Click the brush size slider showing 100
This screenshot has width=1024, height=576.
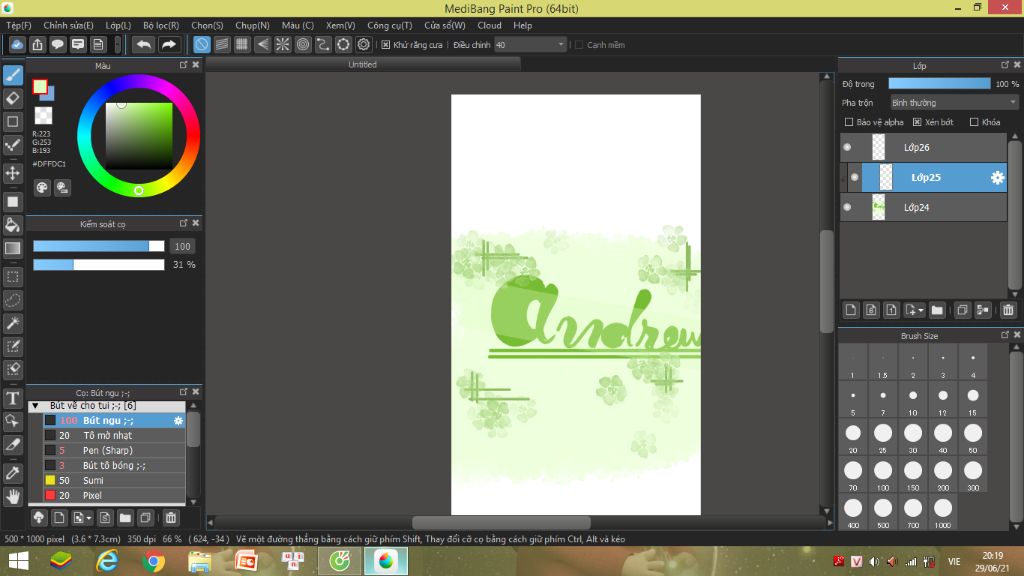tap(99, 246)
